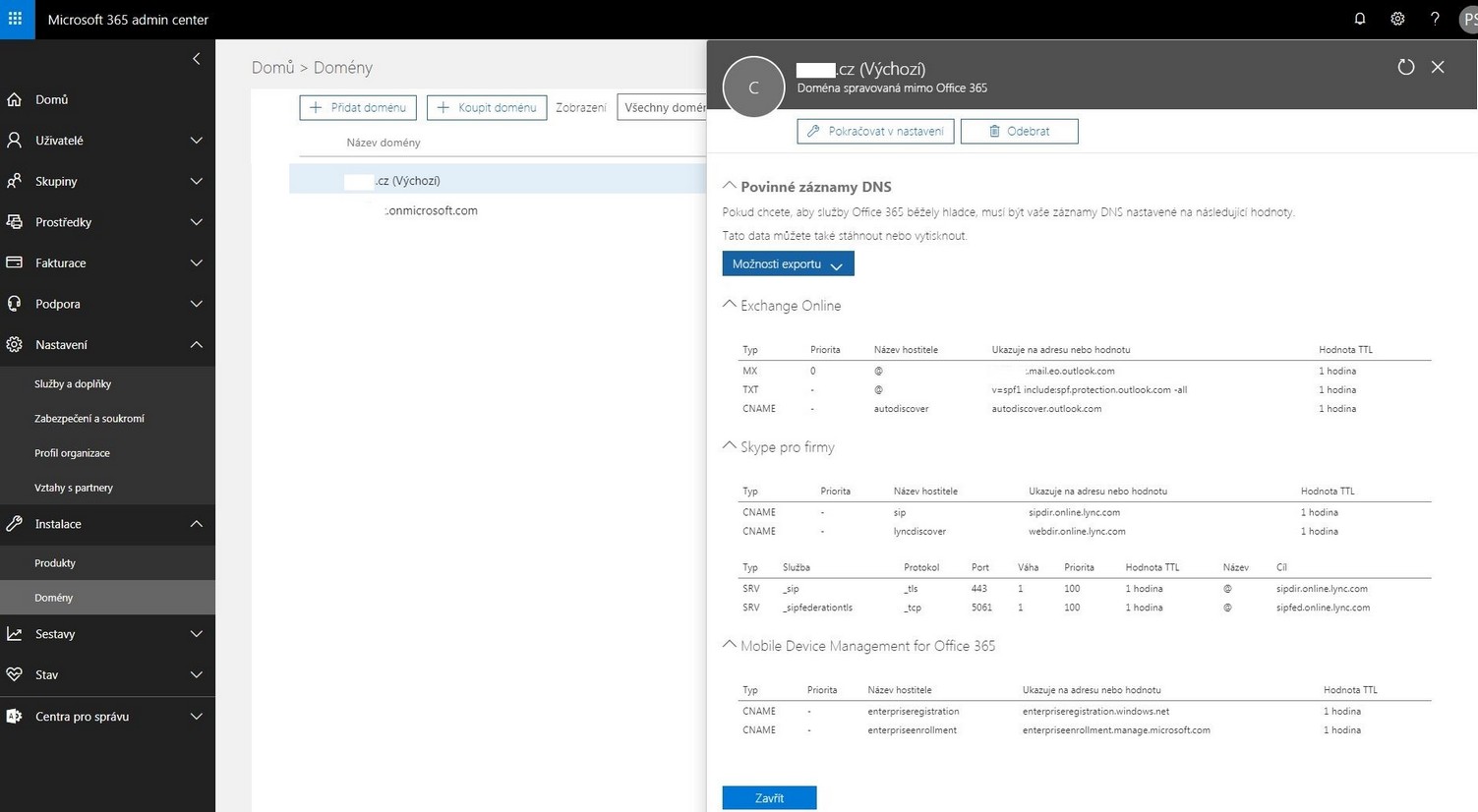
Task: Expand the Stav menu chevron
Action: click(197, 674)
